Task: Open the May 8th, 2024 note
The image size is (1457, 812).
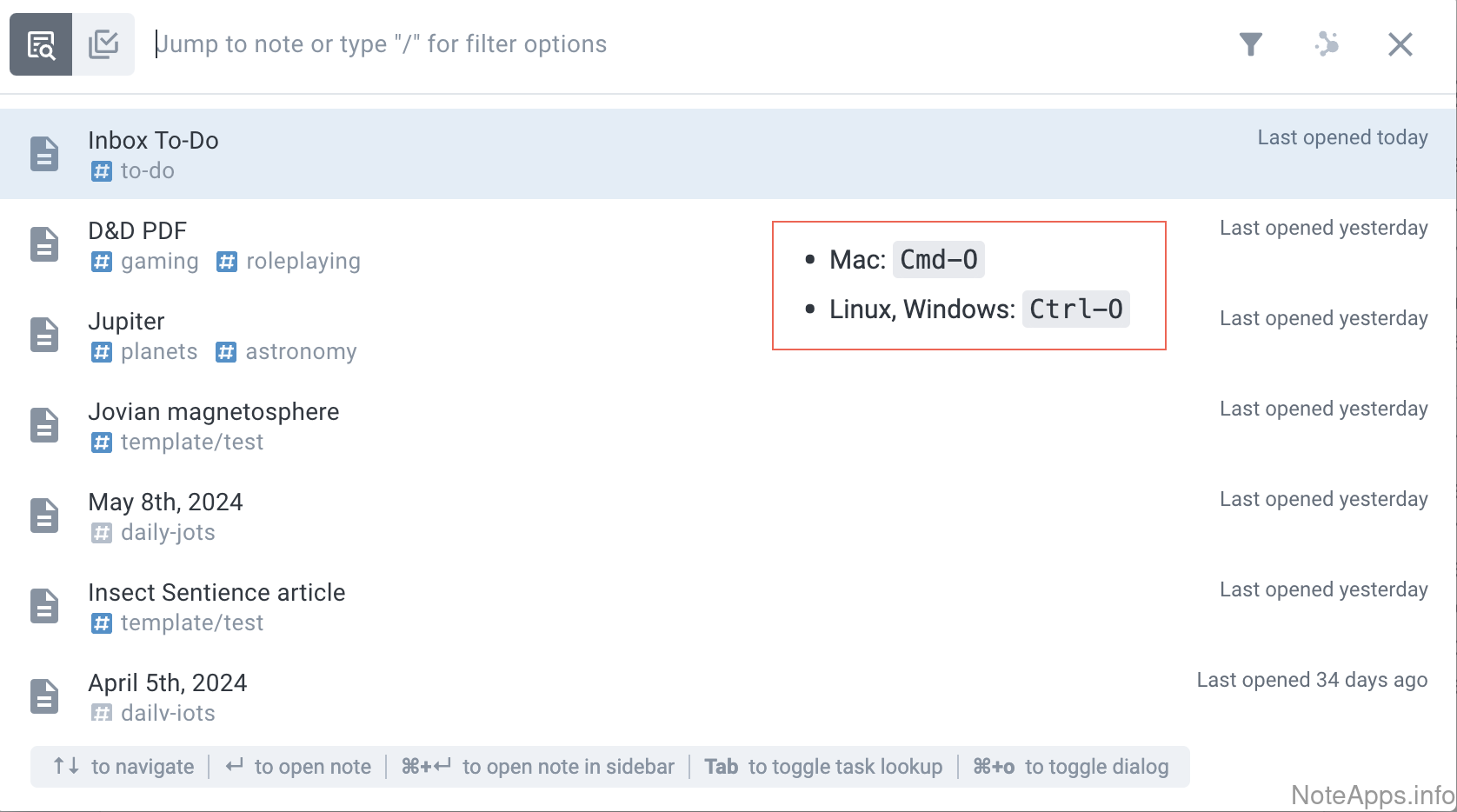Action: [165, 503]
